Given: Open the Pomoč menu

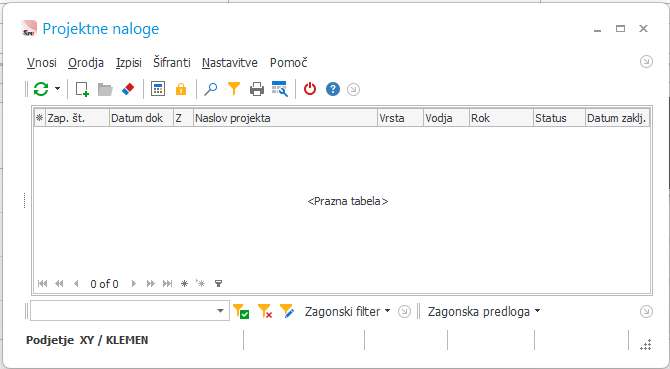Looking at the screenshot, I should [x=288, y=63].
